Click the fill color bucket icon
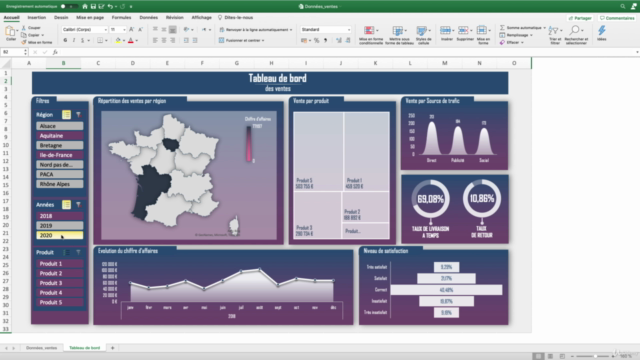The width and height of the screenshot is (640, 360). pyautogui.click(x=118, y=40)
